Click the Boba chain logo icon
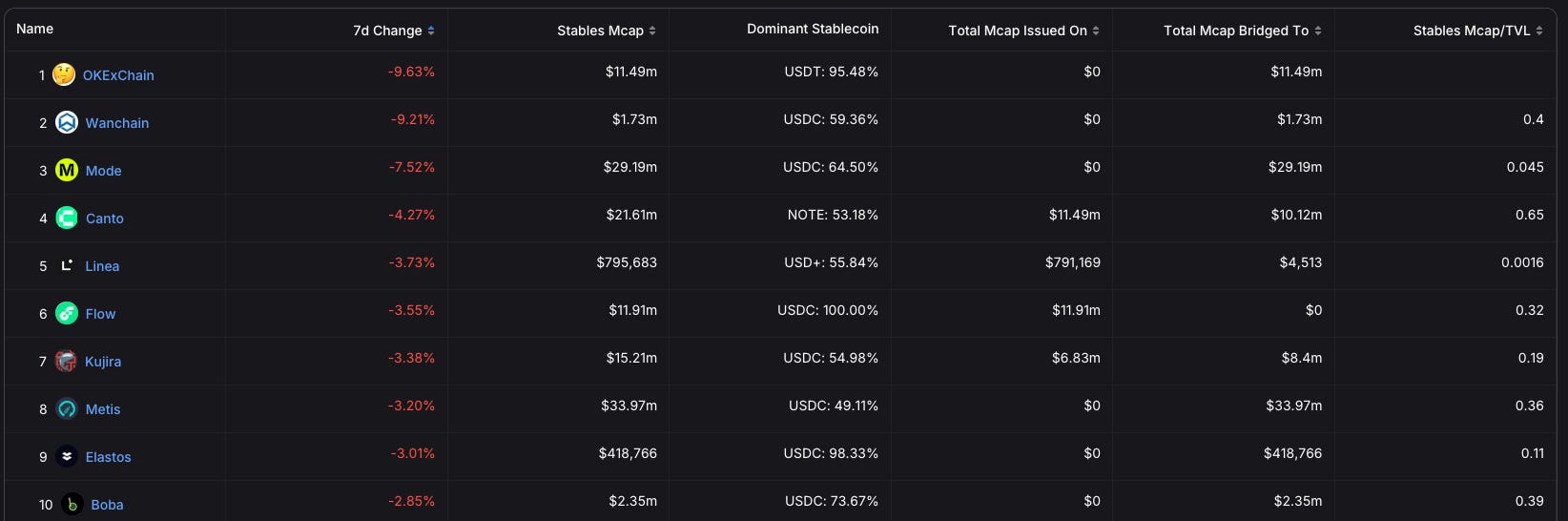The height and width of the screenshot is (521, 1568). click(72, 504)
